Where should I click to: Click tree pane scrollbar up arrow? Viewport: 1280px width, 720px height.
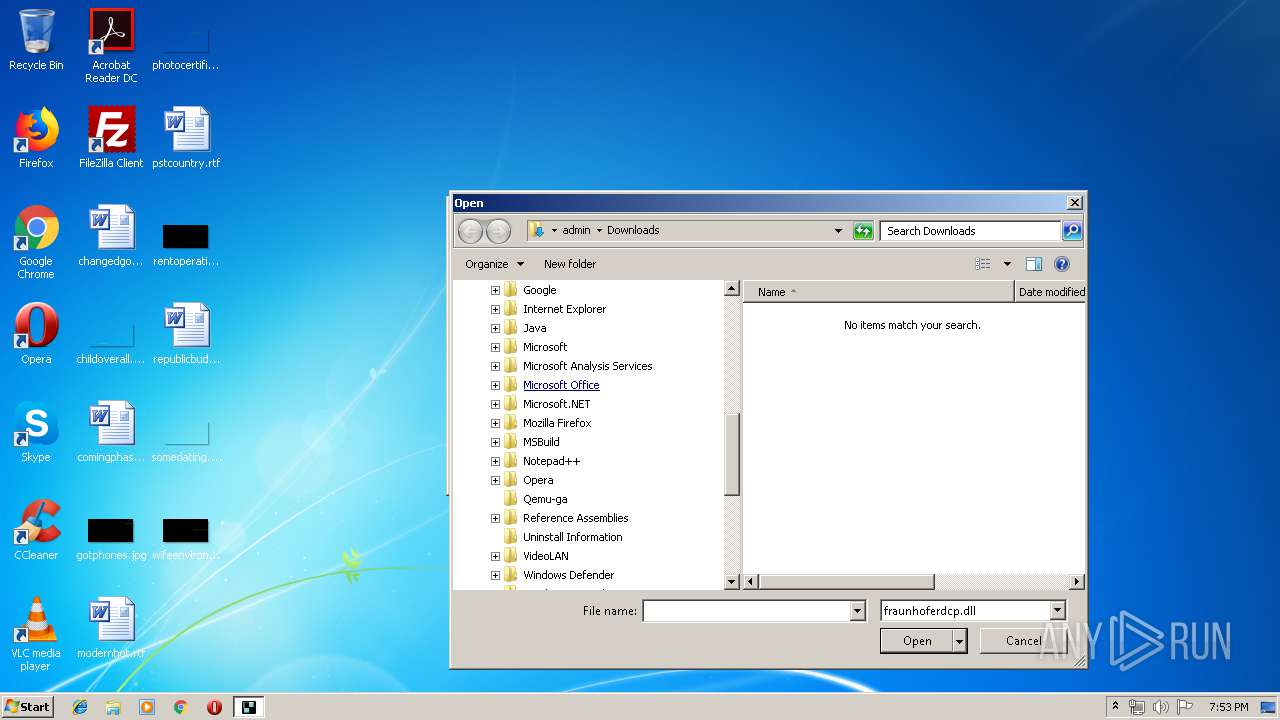[x=731, y=289]
